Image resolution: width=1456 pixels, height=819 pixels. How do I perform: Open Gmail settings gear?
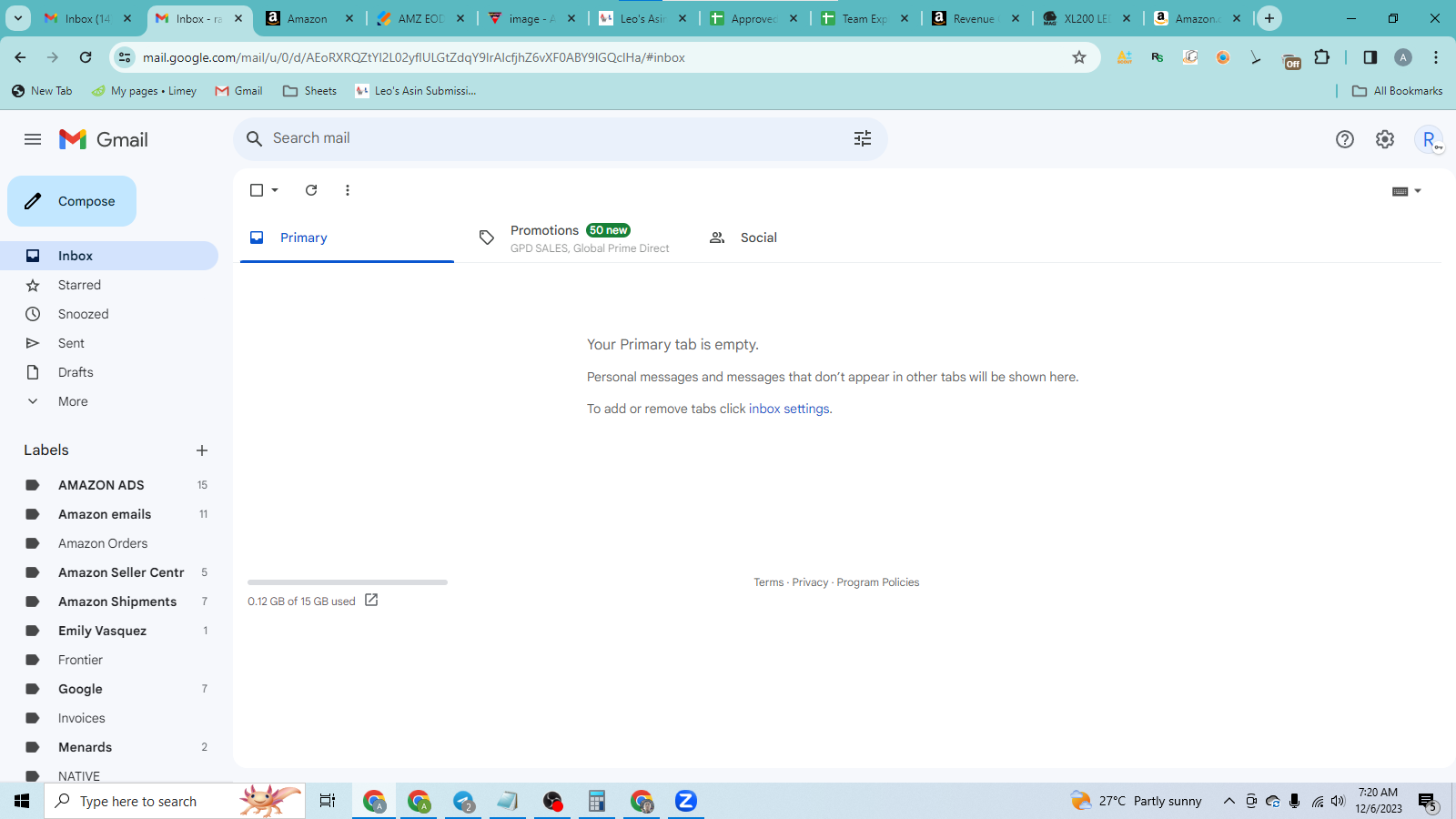point(1385,139)
